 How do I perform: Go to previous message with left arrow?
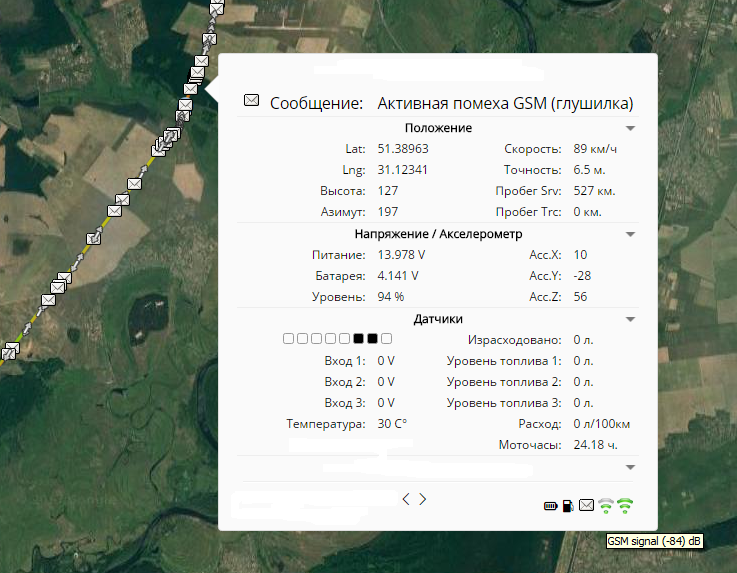coord(405,499)
